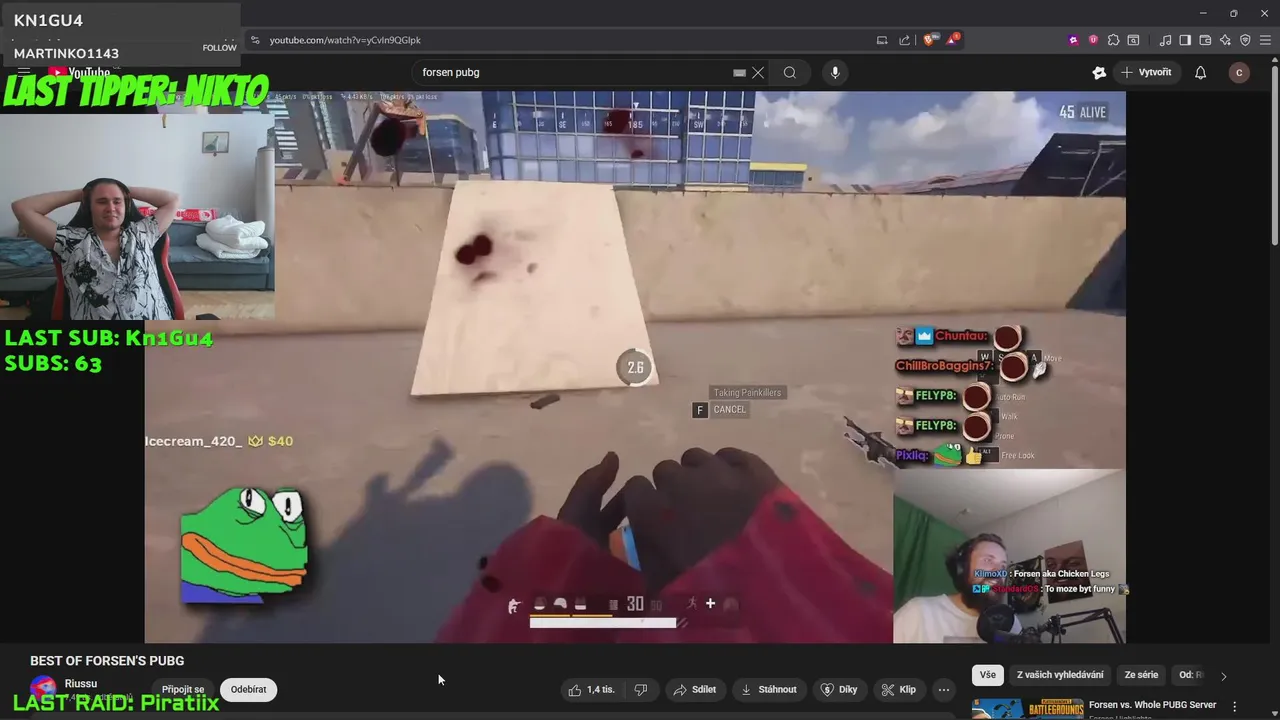Start voice search with microphone
Image resolution: width=1280 pixels, height=720 pixels.
coord(835,72)
